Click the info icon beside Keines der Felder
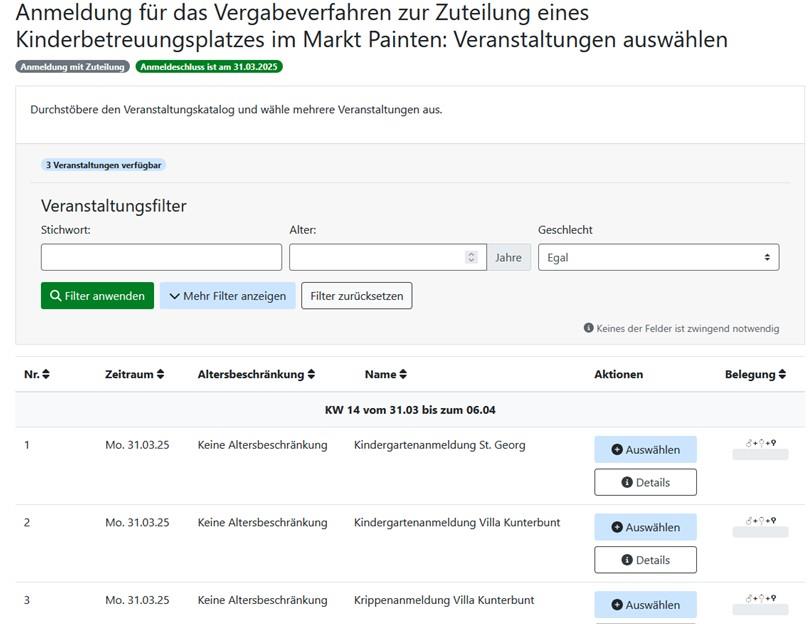812x624 pixels. pyautogui.click(x=588, y=328)
